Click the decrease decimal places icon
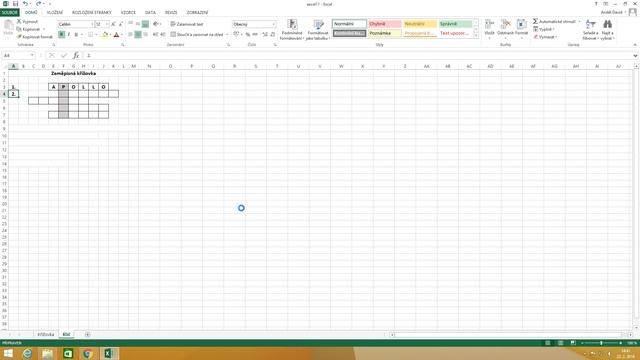Screen dimensions: 640x360 pos(272,35)
